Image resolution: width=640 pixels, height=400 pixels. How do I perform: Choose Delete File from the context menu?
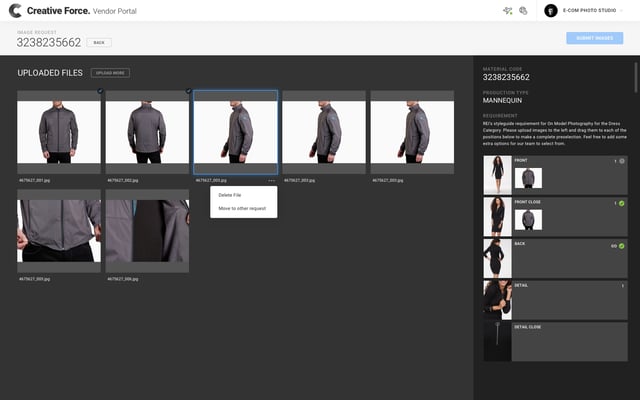click(x=230, y=195)
